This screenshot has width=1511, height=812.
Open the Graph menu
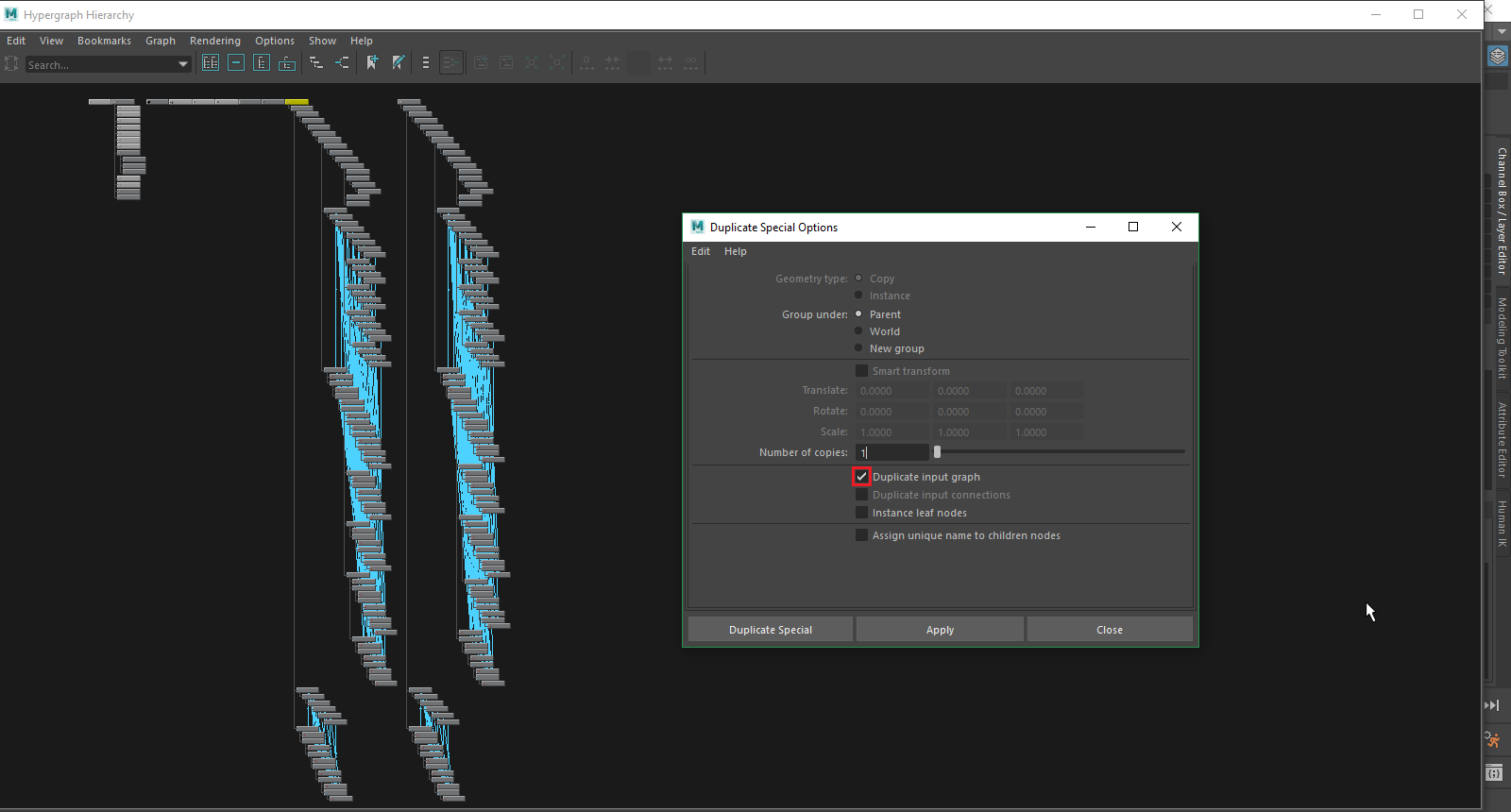coord(161,41)
